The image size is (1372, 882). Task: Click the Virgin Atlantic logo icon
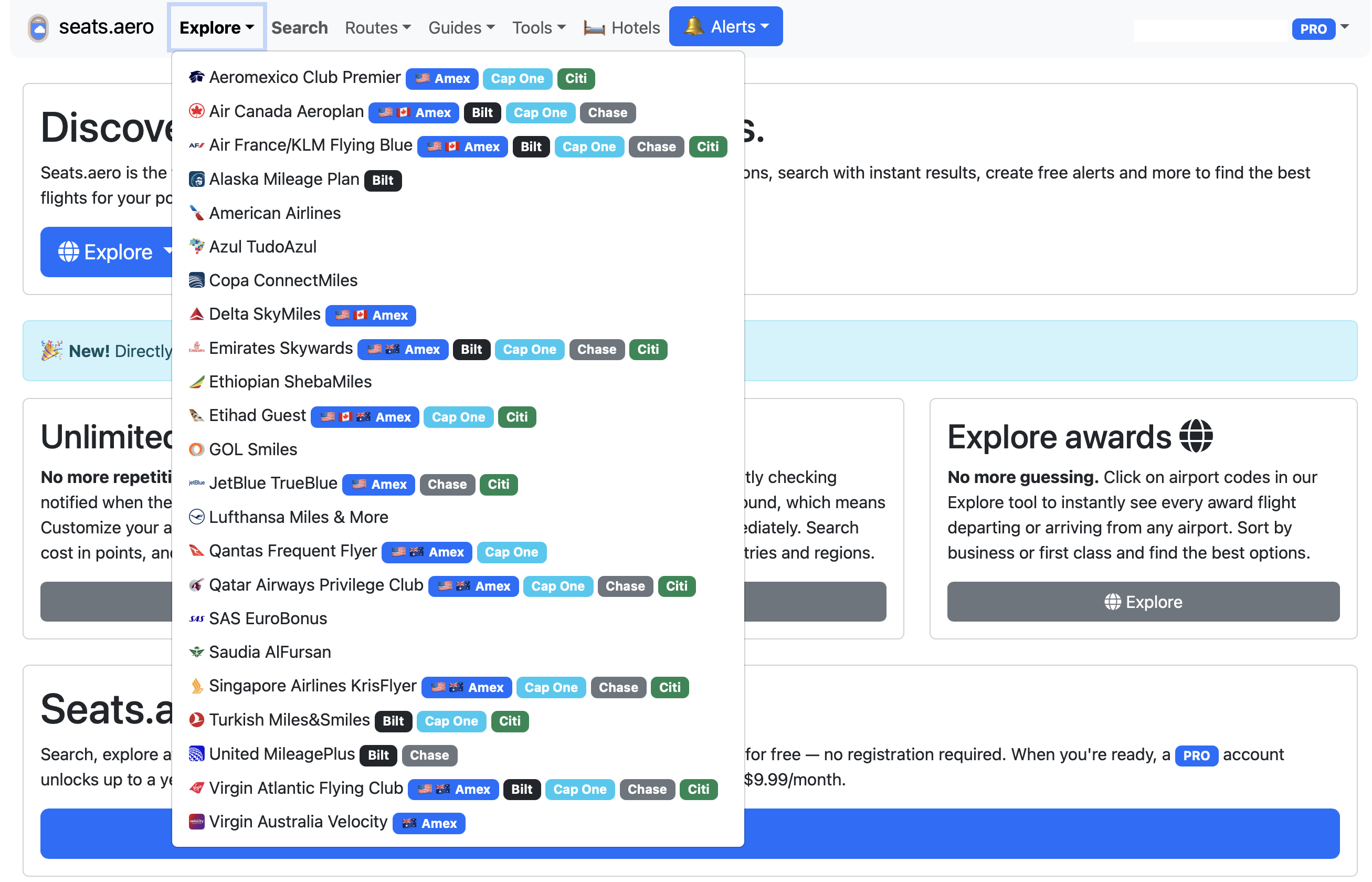point(196,788)
